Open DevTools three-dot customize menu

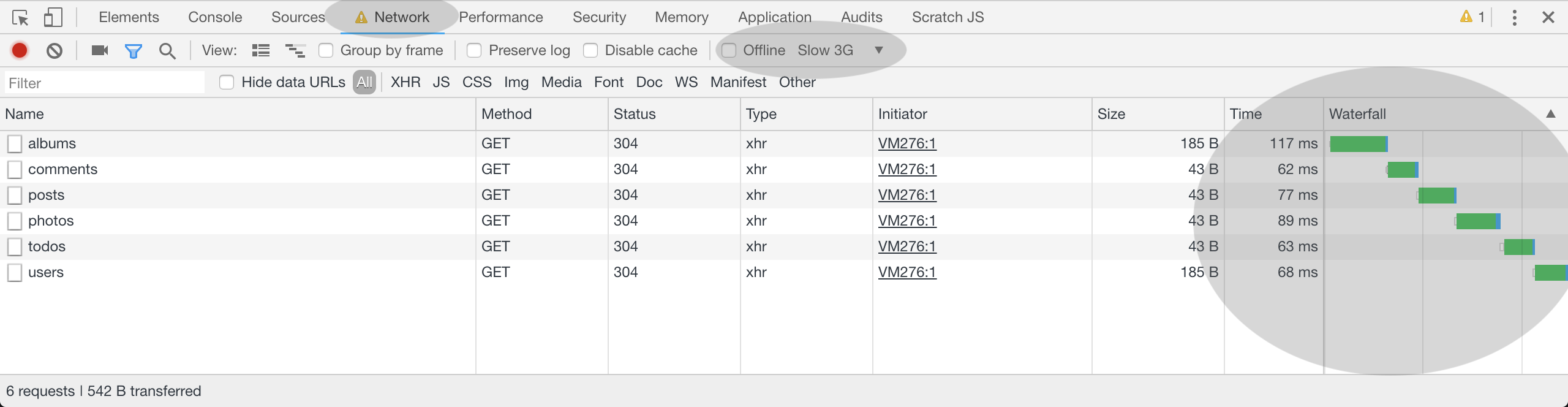tap(1514, 18)
